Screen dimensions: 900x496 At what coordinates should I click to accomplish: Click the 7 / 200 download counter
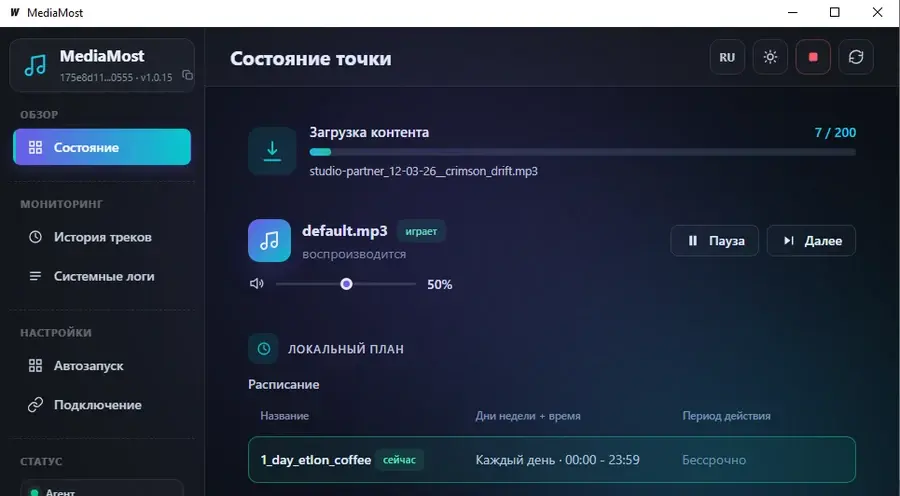(835, 133)
